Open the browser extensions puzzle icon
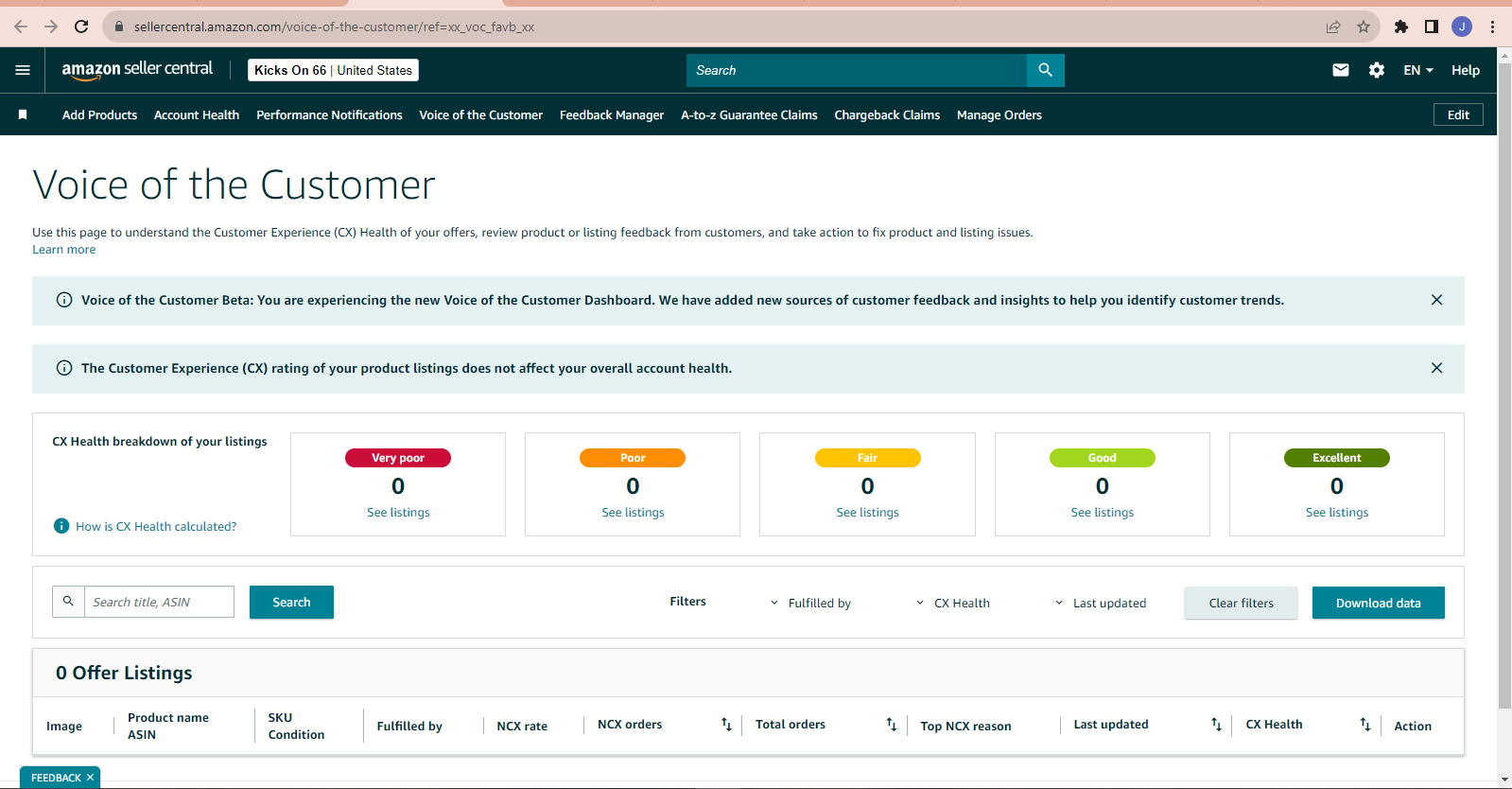Screen dimensions: 1512x789 (x=1401, y=26)
